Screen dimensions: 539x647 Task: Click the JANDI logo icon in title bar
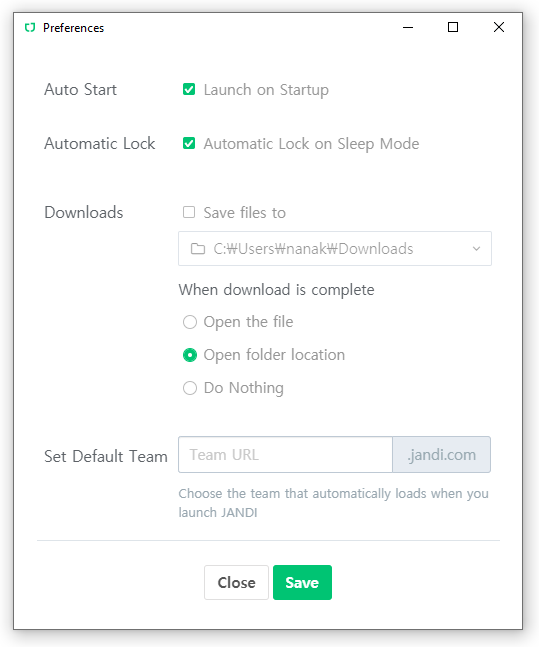coord(30,28)
